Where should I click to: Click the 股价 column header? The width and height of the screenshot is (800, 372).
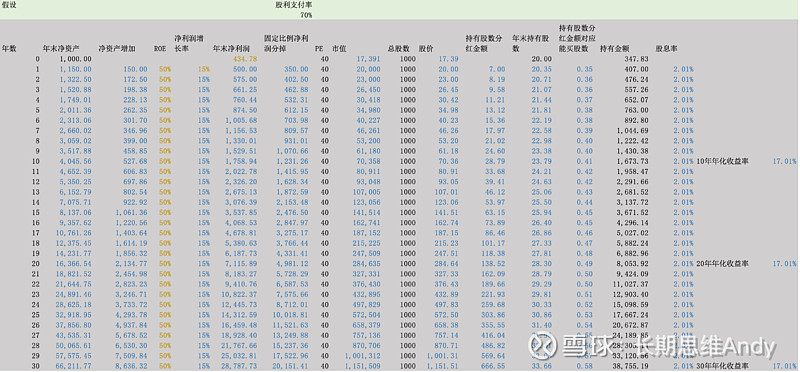point(426,49)
